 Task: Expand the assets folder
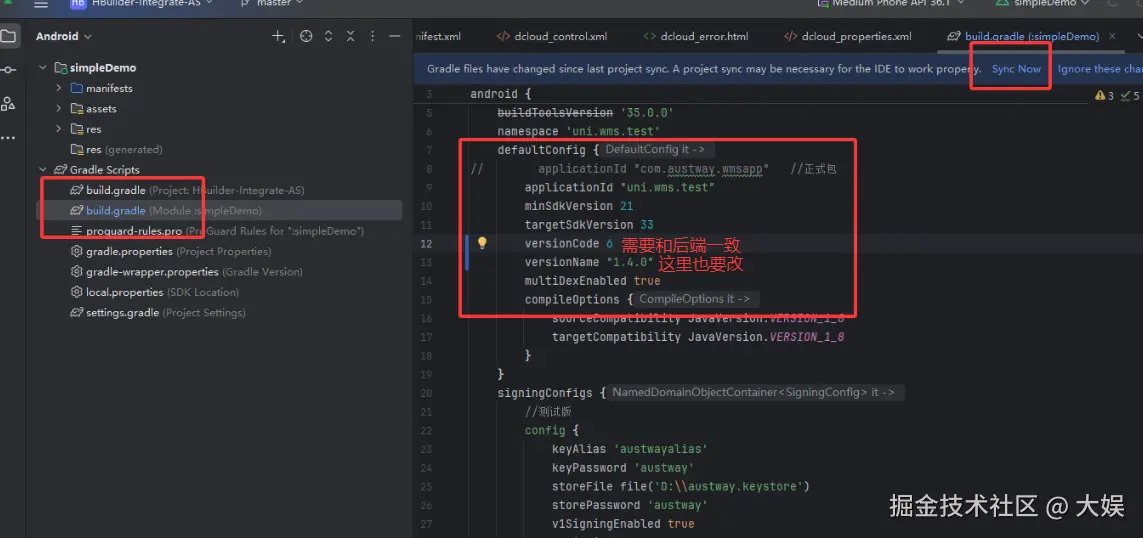coord(59,109)
